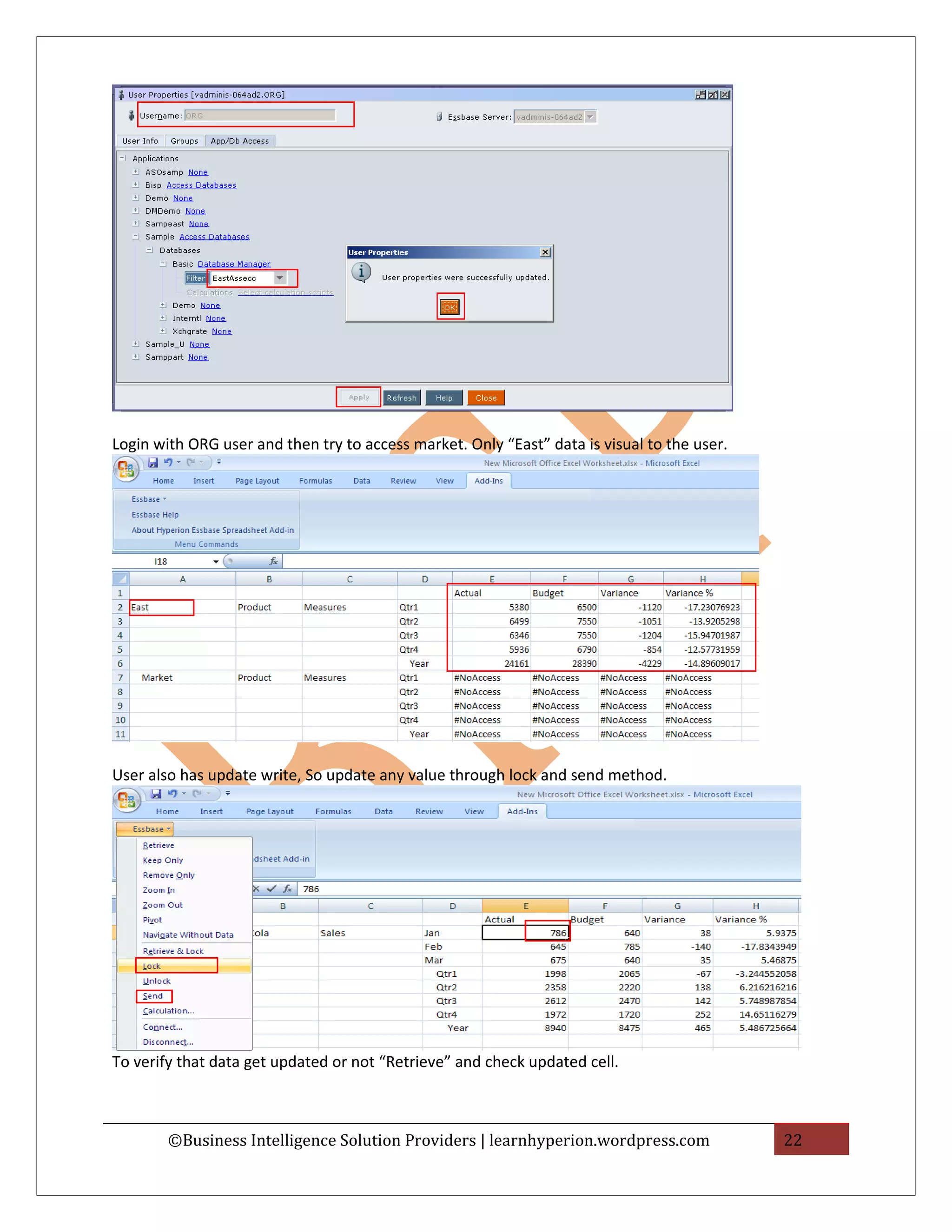The image size is (952, 1232).
Task: Collapse the Basic database node
Action: (163, 264)
